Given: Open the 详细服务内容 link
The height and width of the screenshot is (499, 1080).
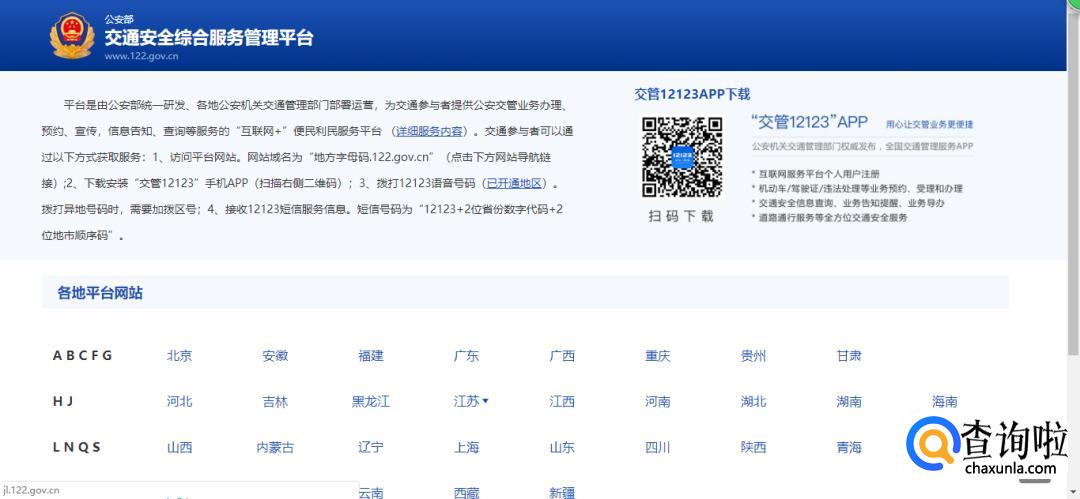Looking at the screenshot, I should (x=430, y=131).
